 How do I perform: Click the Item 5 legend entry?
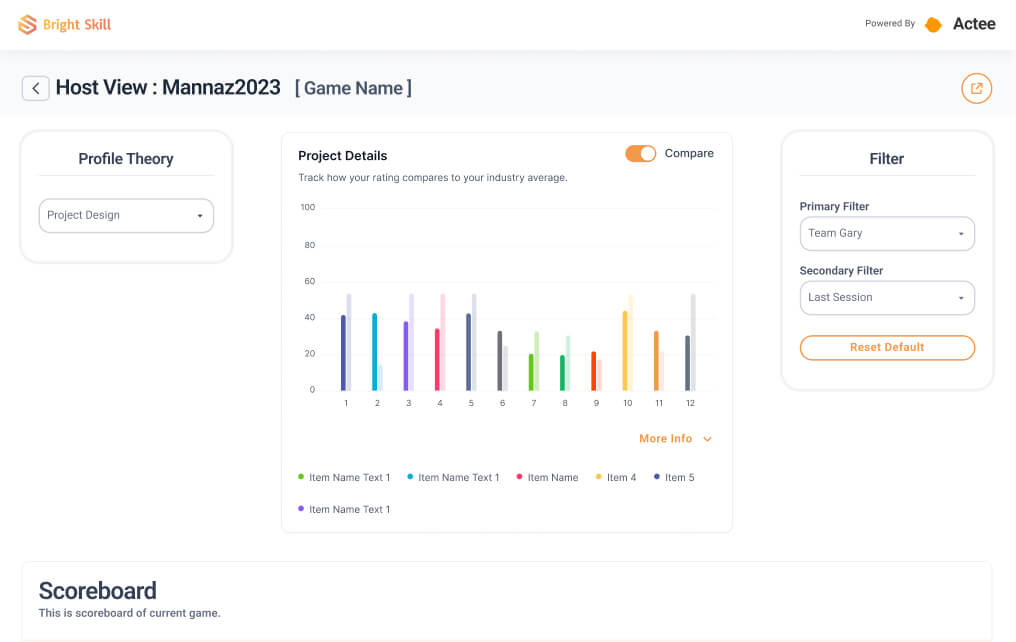point(674,477)
